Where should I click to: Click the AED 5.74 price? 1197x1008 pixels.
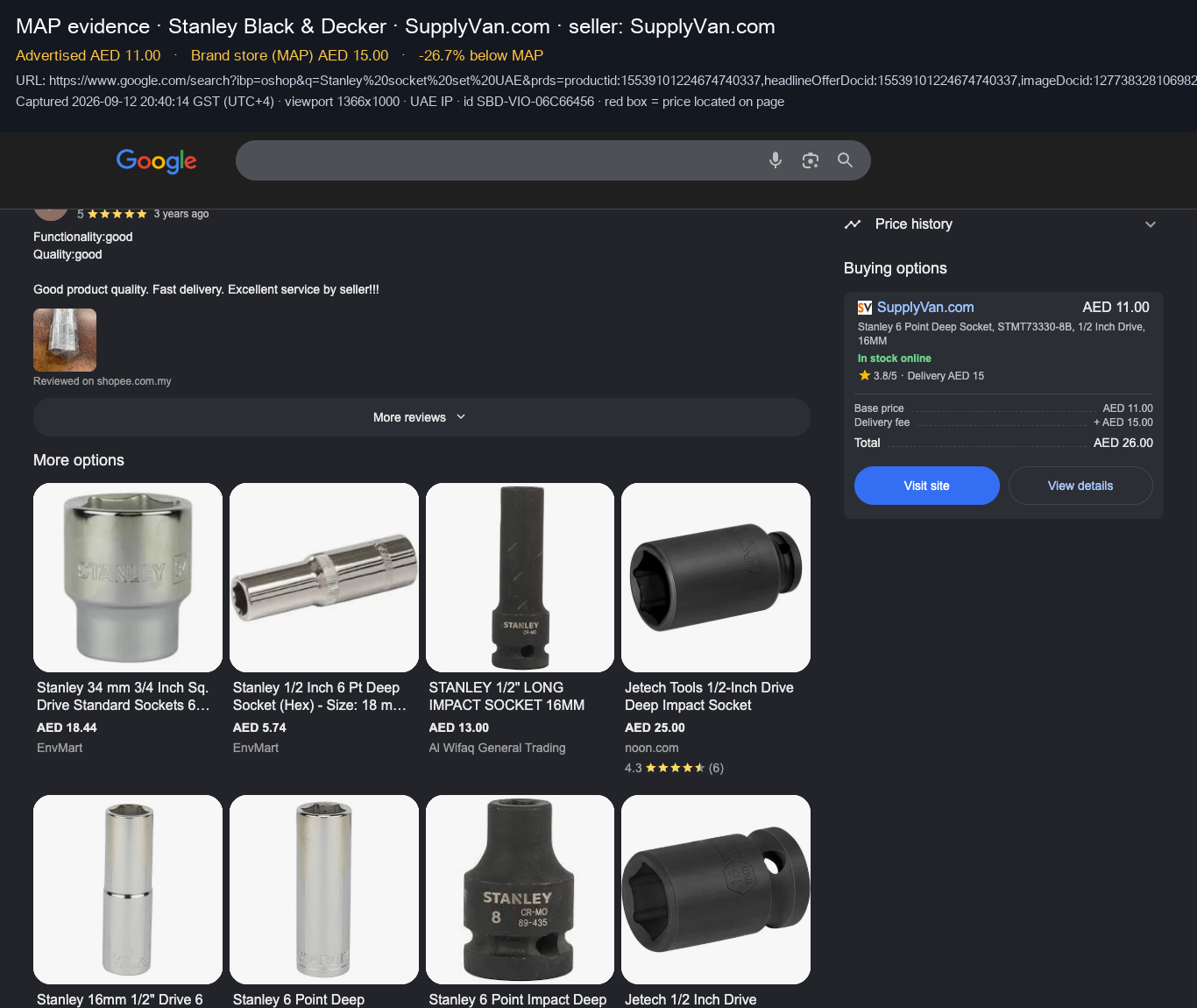click(x=259, y=728)
